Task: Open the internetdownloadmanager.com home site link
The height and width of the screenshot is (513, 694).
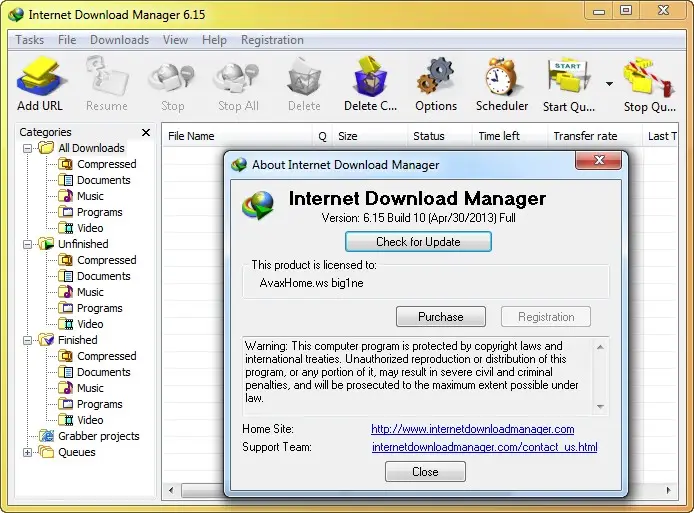Action: tap(473, 429)
